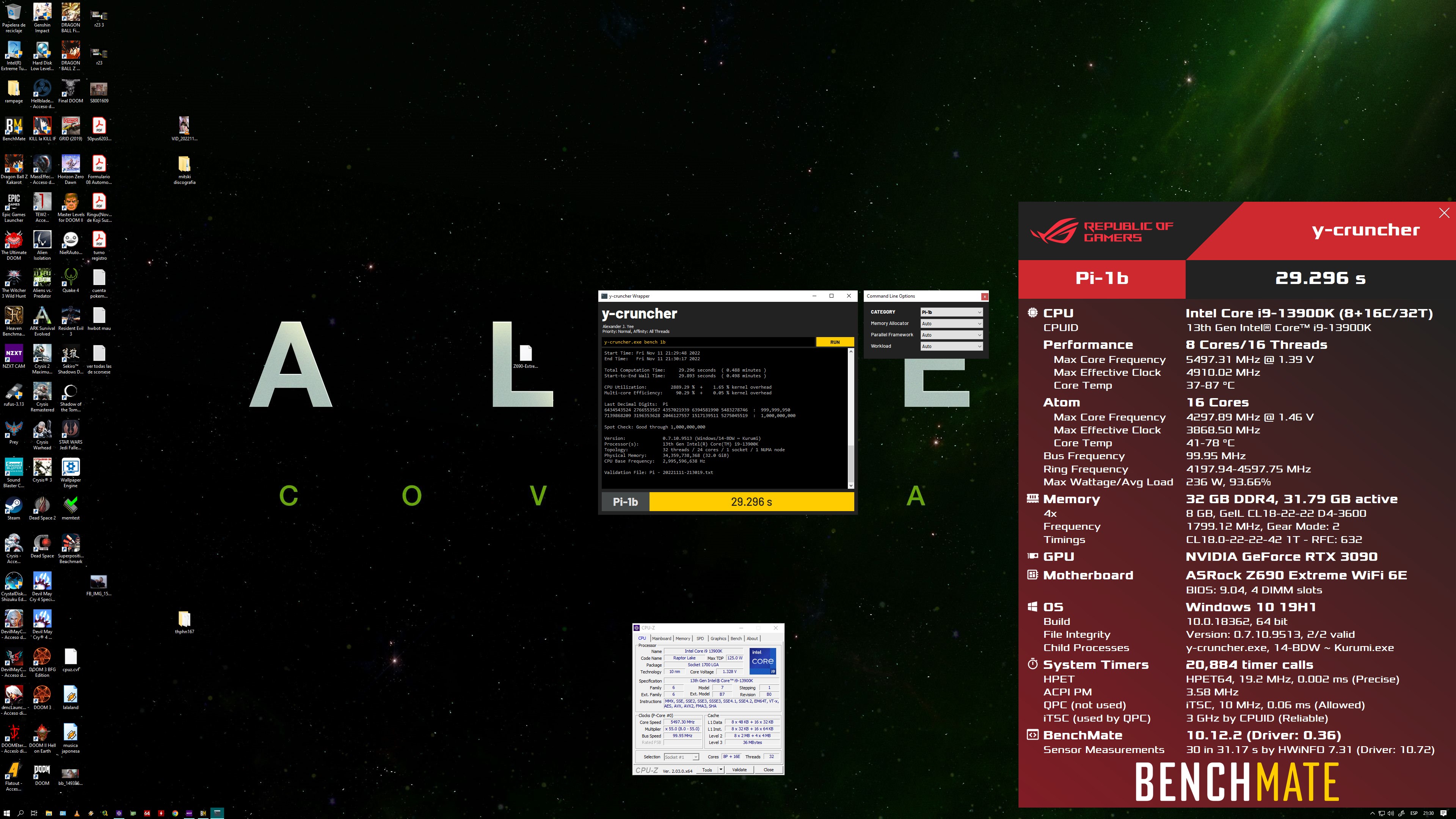Open the rufus-3.13 desktop icon
Image resolution: width=1456 pixels, height=819 pixels.
click(14, 394)
